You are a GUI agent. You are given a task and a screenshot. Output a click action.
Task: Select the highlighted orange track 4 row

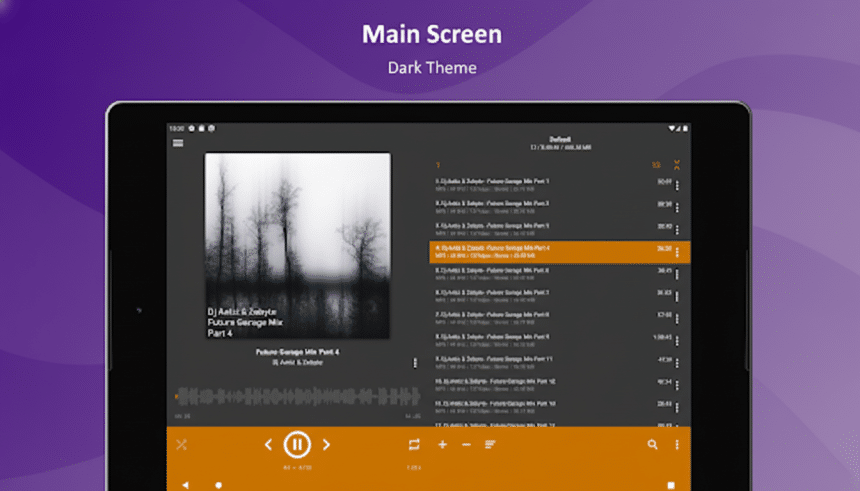559,252
